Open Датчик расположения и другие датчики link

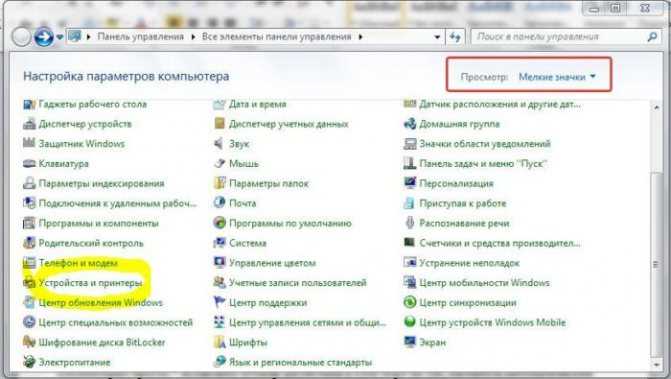point(500,104)
